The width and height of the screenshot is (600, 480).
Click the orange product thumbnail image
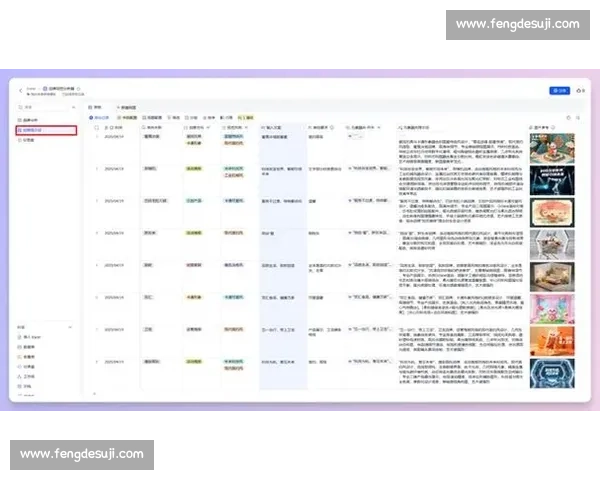[x=552, y=341]
